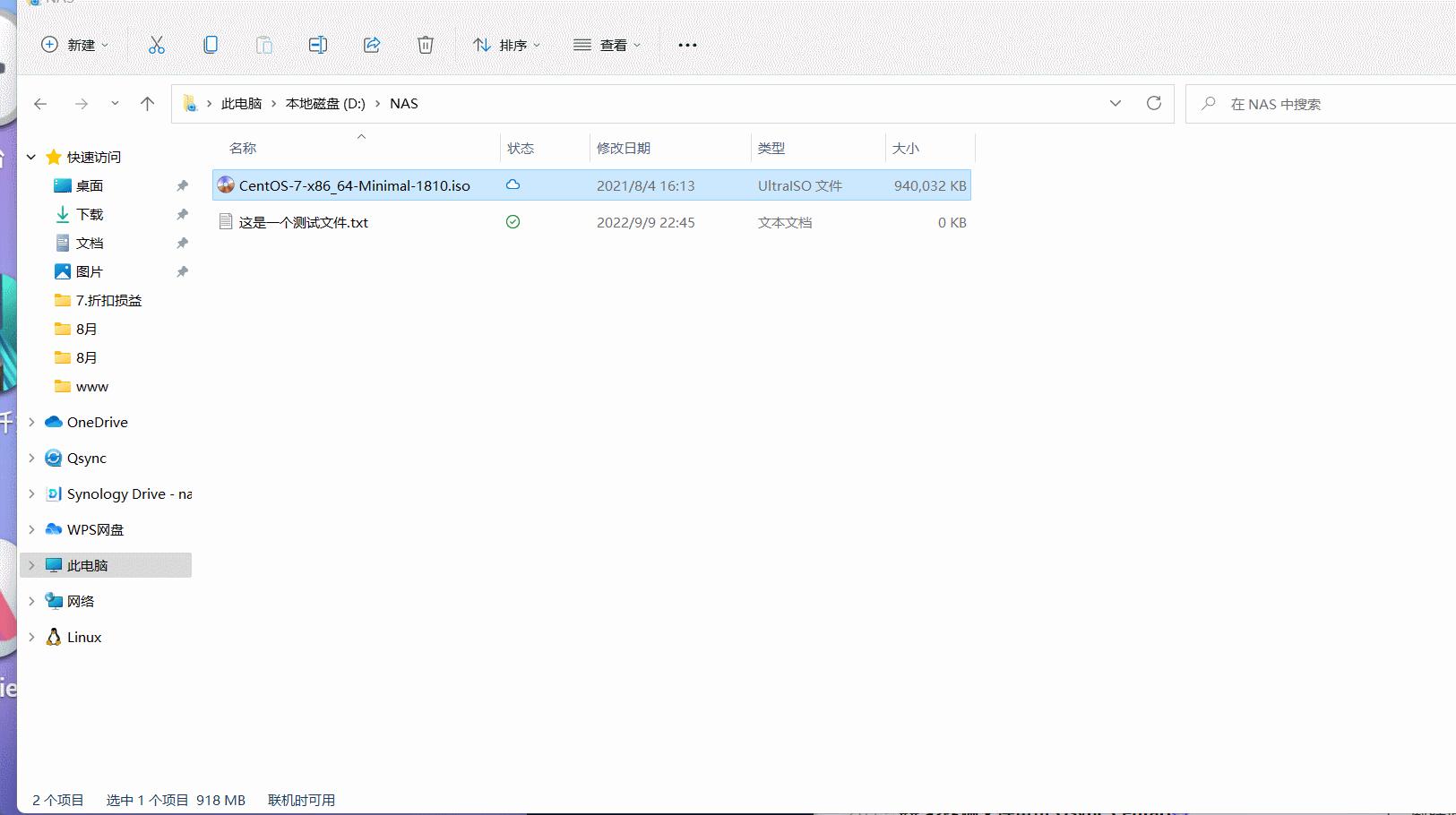Pin status: click the pin icon next to 桌面
The height and width of the screenshot is (815, 1456).
click(x=182, y=185)
